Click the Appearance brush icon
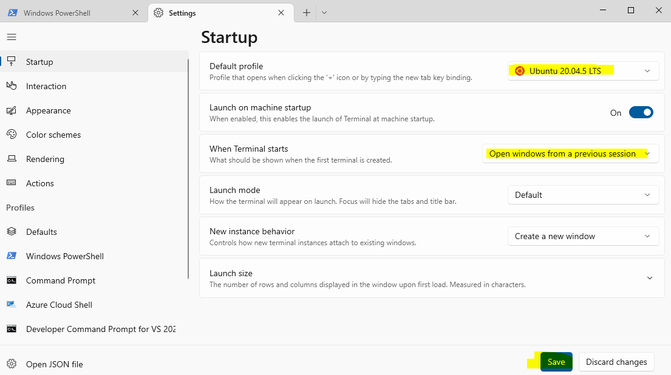Screen dimensions: 671x375 coord(12,110)
